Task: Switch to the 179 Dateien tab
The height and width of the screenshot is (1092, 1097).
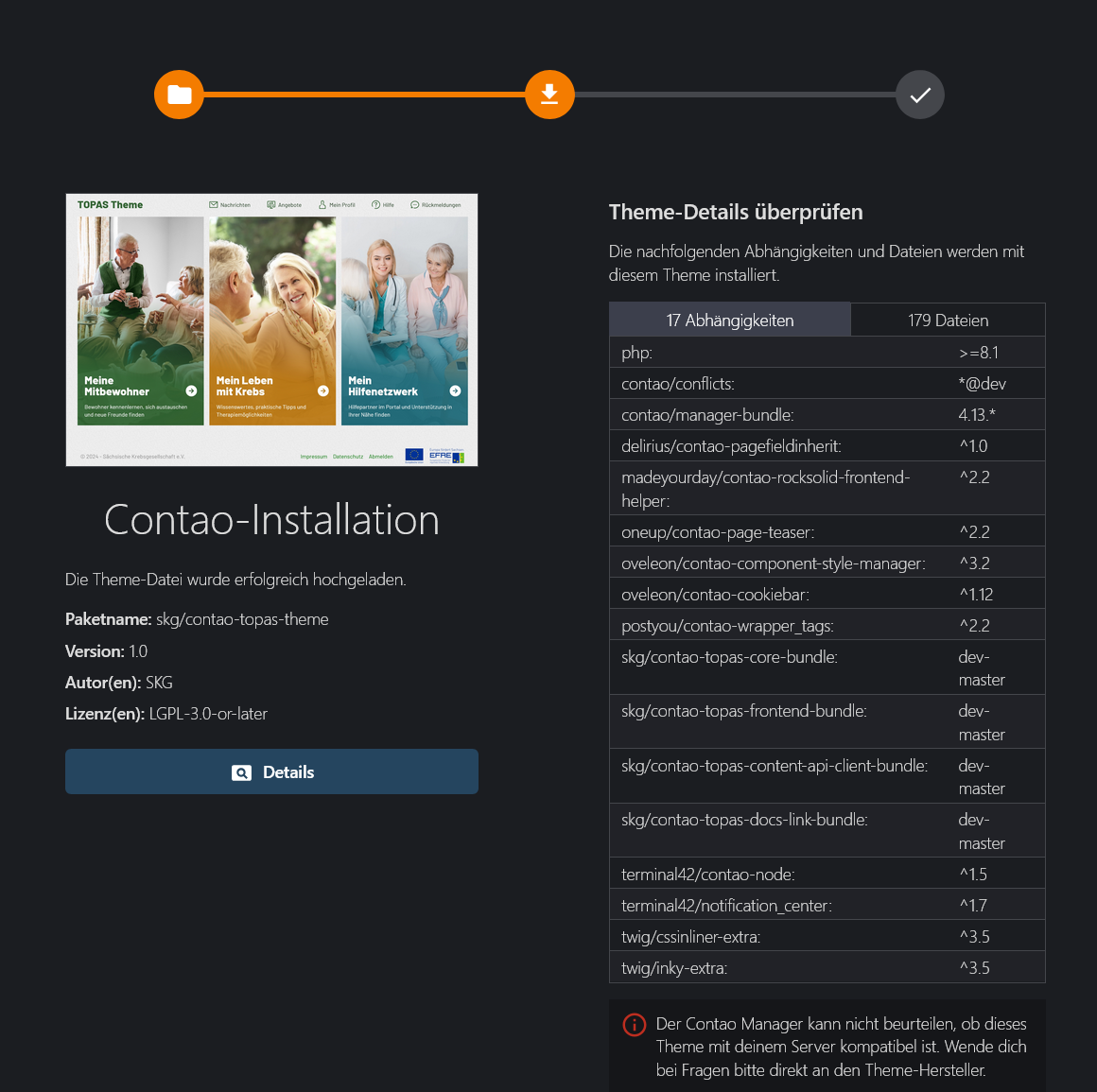Action: tap(948, 320)
